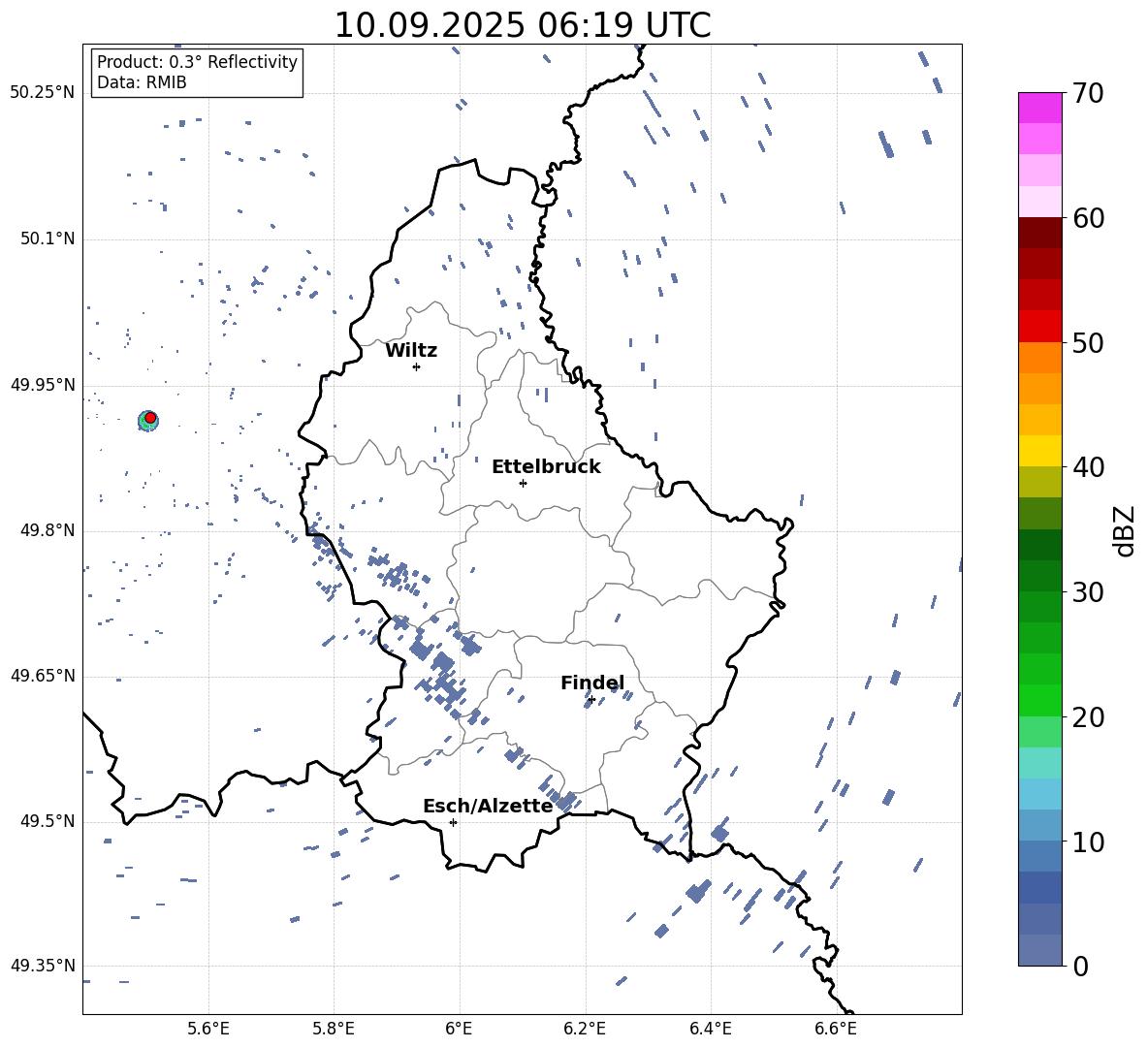Viewport: 1148px width, 1048px height.
Task: Click the colorbar label 70
Action: point(1089,94)
